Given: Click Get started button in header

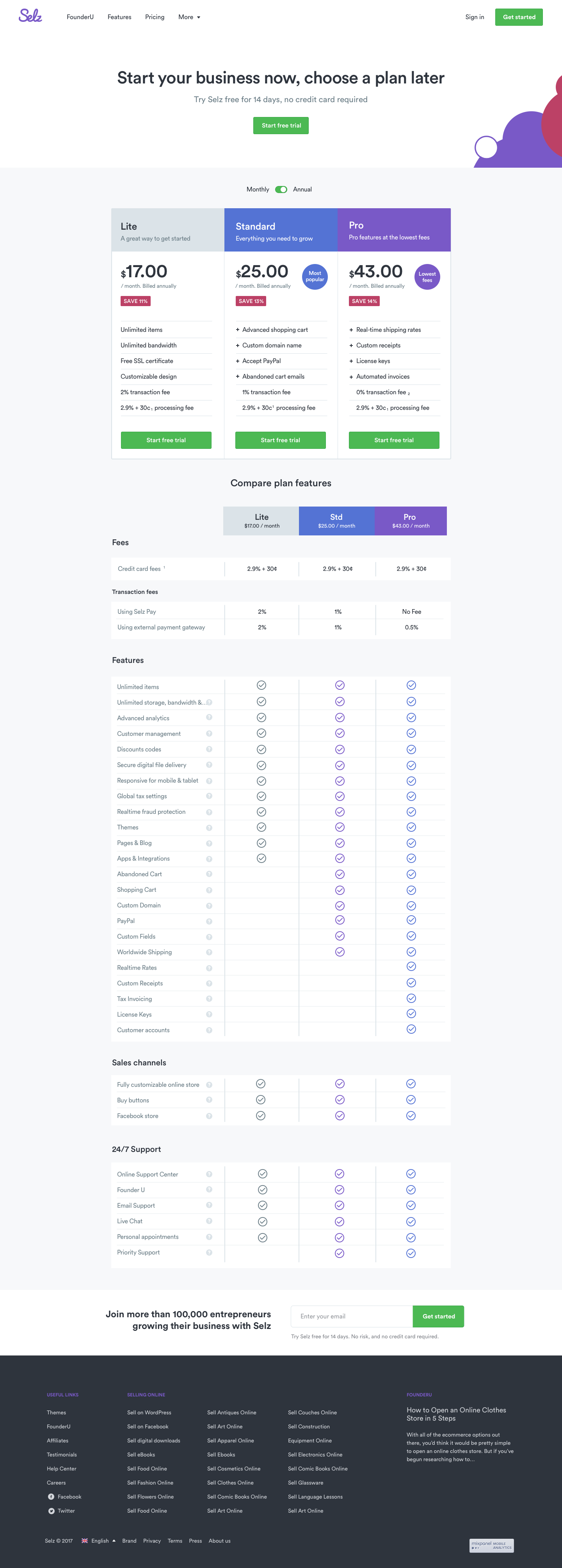Looking at the screenshot, I should 519,17.
